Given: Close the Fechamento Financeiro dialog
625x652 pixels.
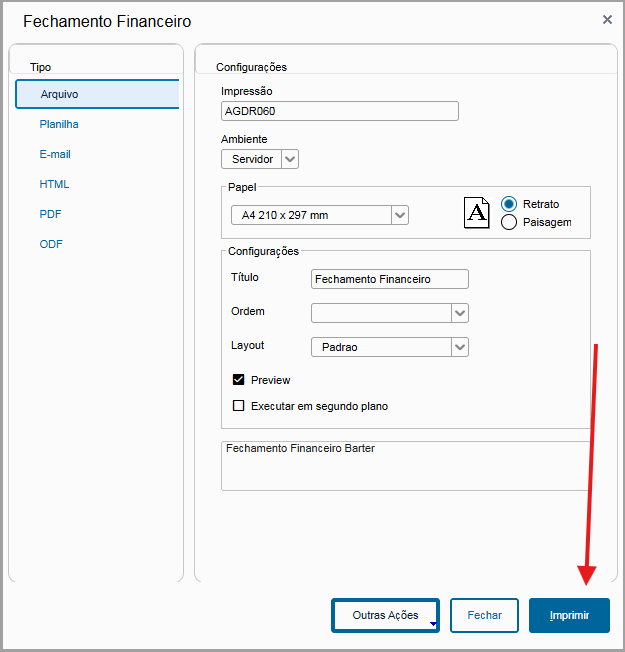Looking at the screenshot, I should 607,19.
